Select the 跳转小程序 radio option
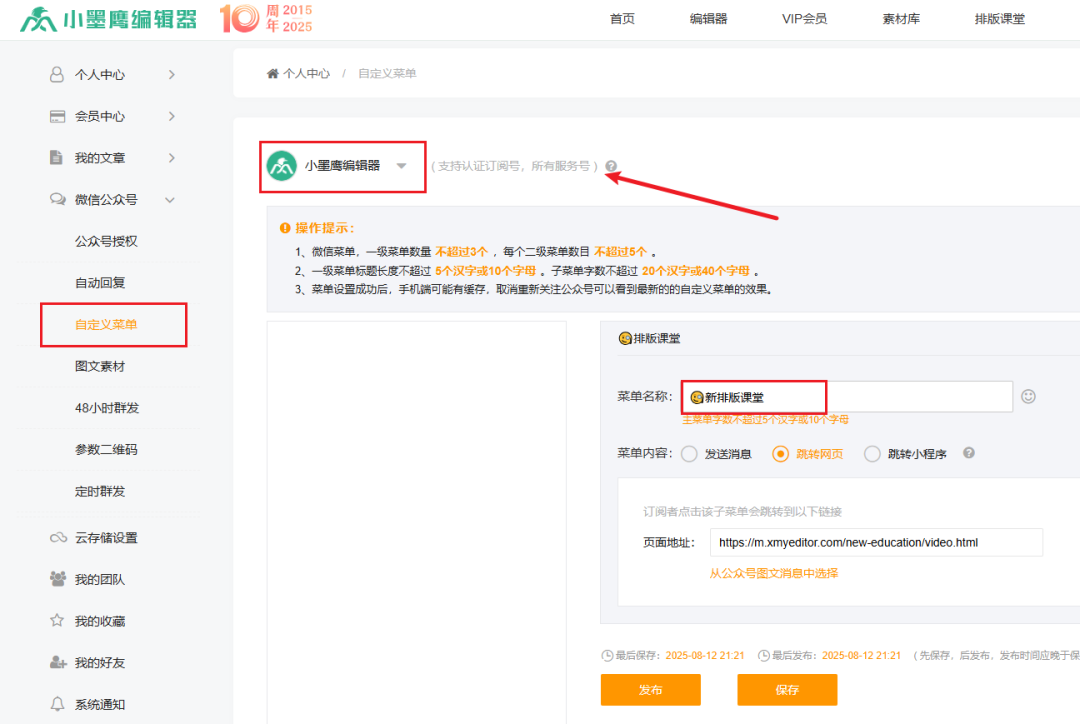This screenshot has width=1080, height=724. tap(873, 453)
